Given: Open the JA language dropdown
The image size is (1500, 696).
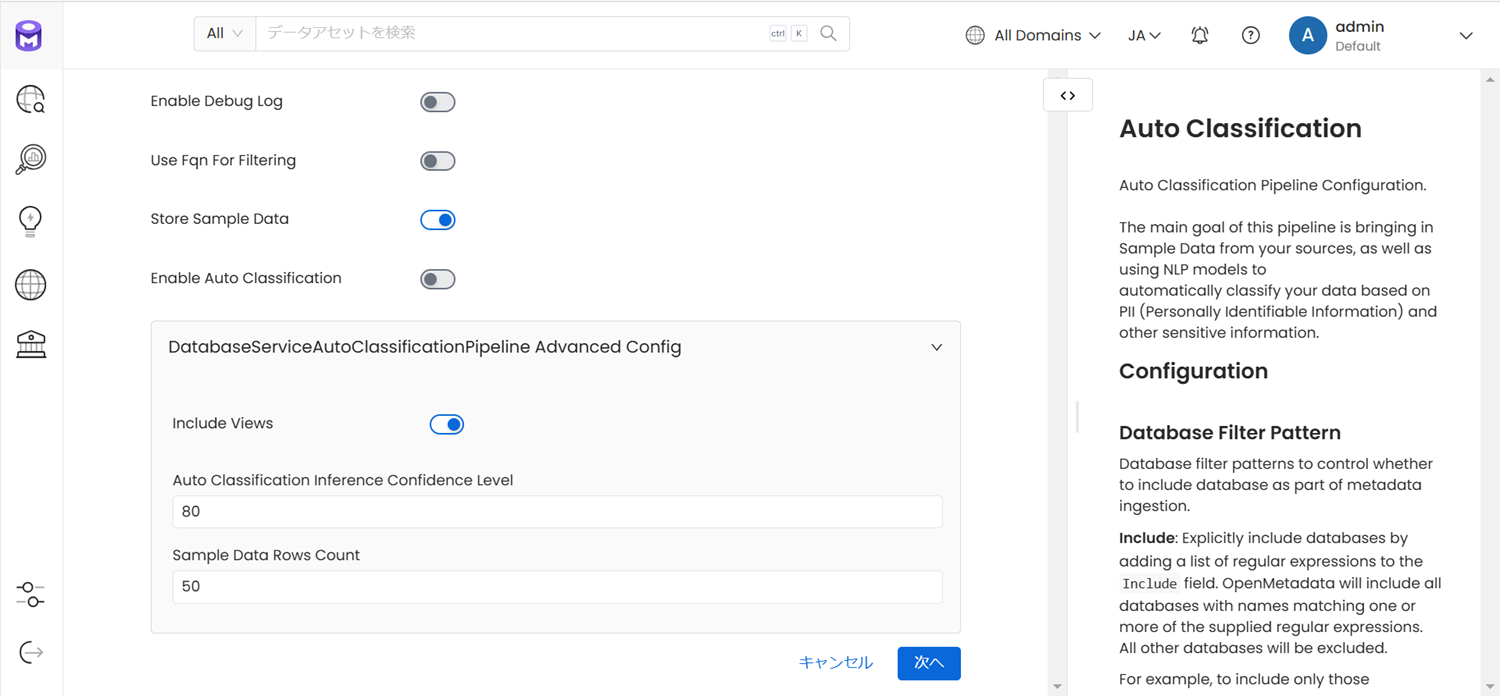Looking at the screenshot, I should 1144,35.
